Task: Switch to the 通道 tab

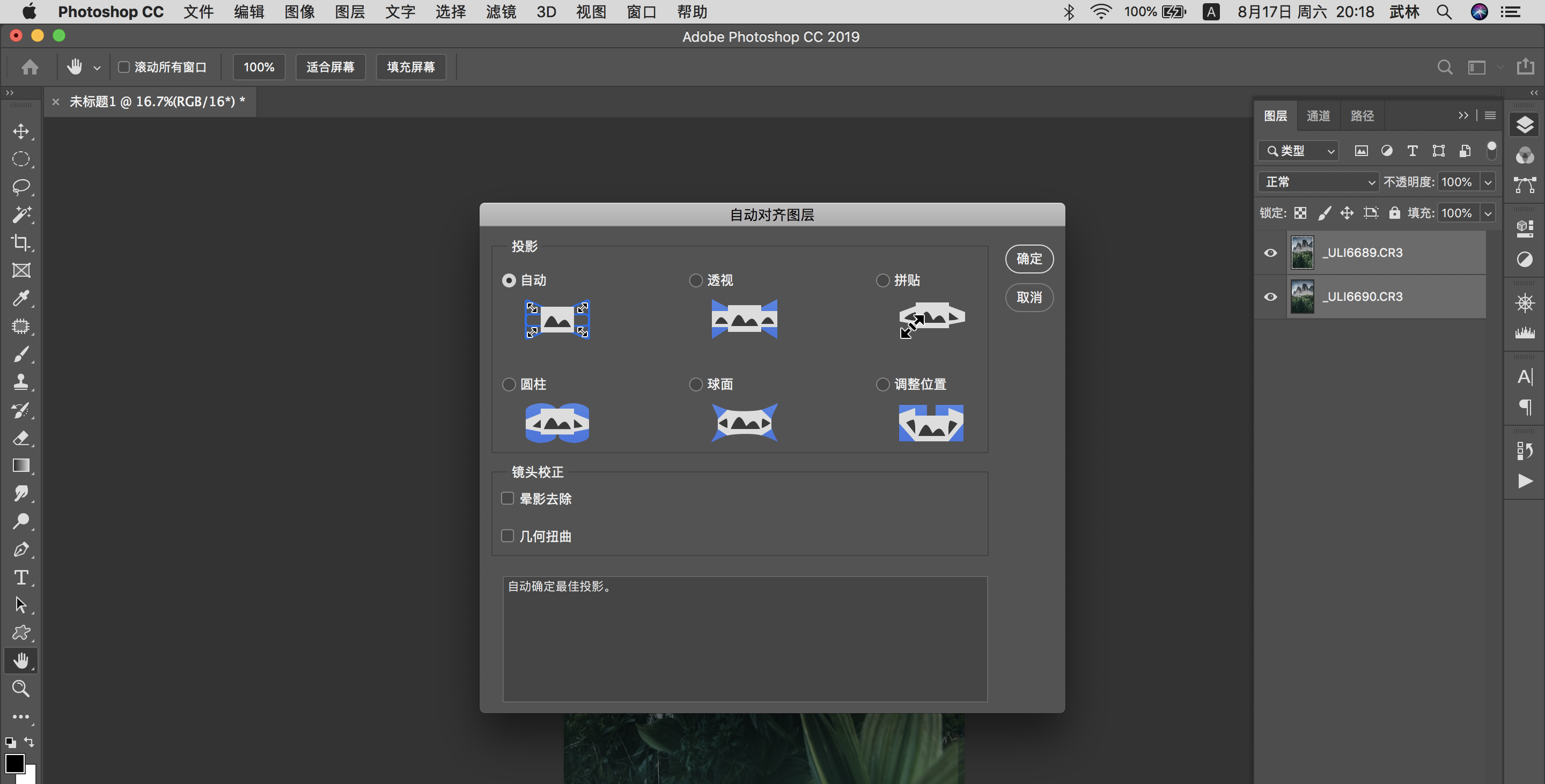Action: [x=1318, y=116]
